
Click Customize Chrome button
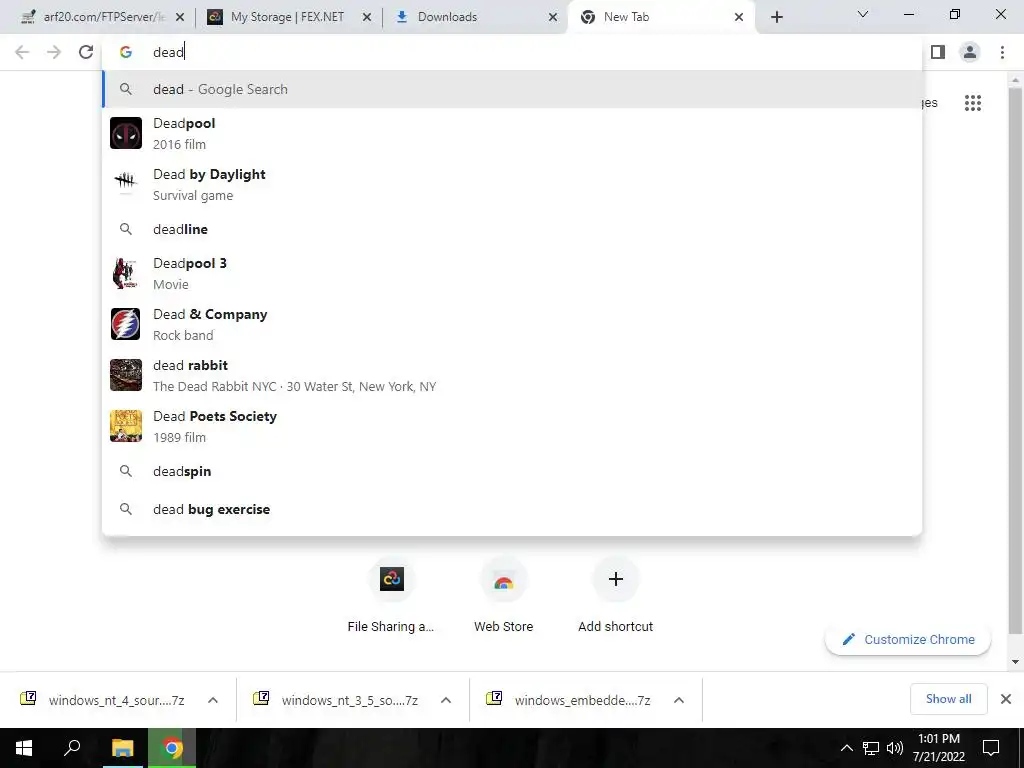click(908, 639)
